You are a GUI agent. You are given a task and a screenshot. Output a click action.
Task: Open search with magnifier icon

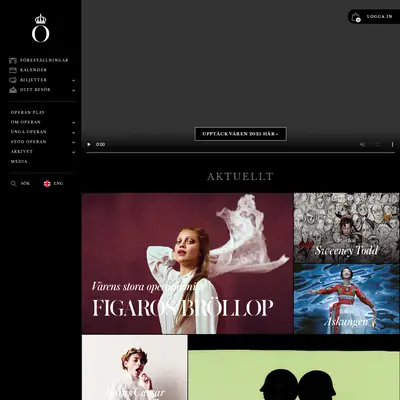point(13,184)
